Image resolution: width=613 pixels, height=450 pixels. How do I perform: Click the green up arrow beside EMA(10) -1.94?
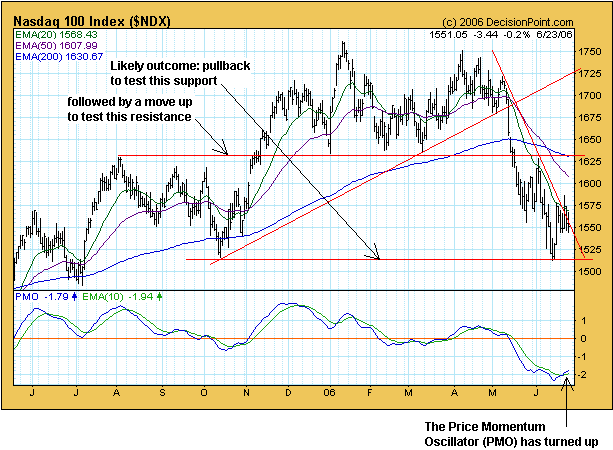pos(161,297)
